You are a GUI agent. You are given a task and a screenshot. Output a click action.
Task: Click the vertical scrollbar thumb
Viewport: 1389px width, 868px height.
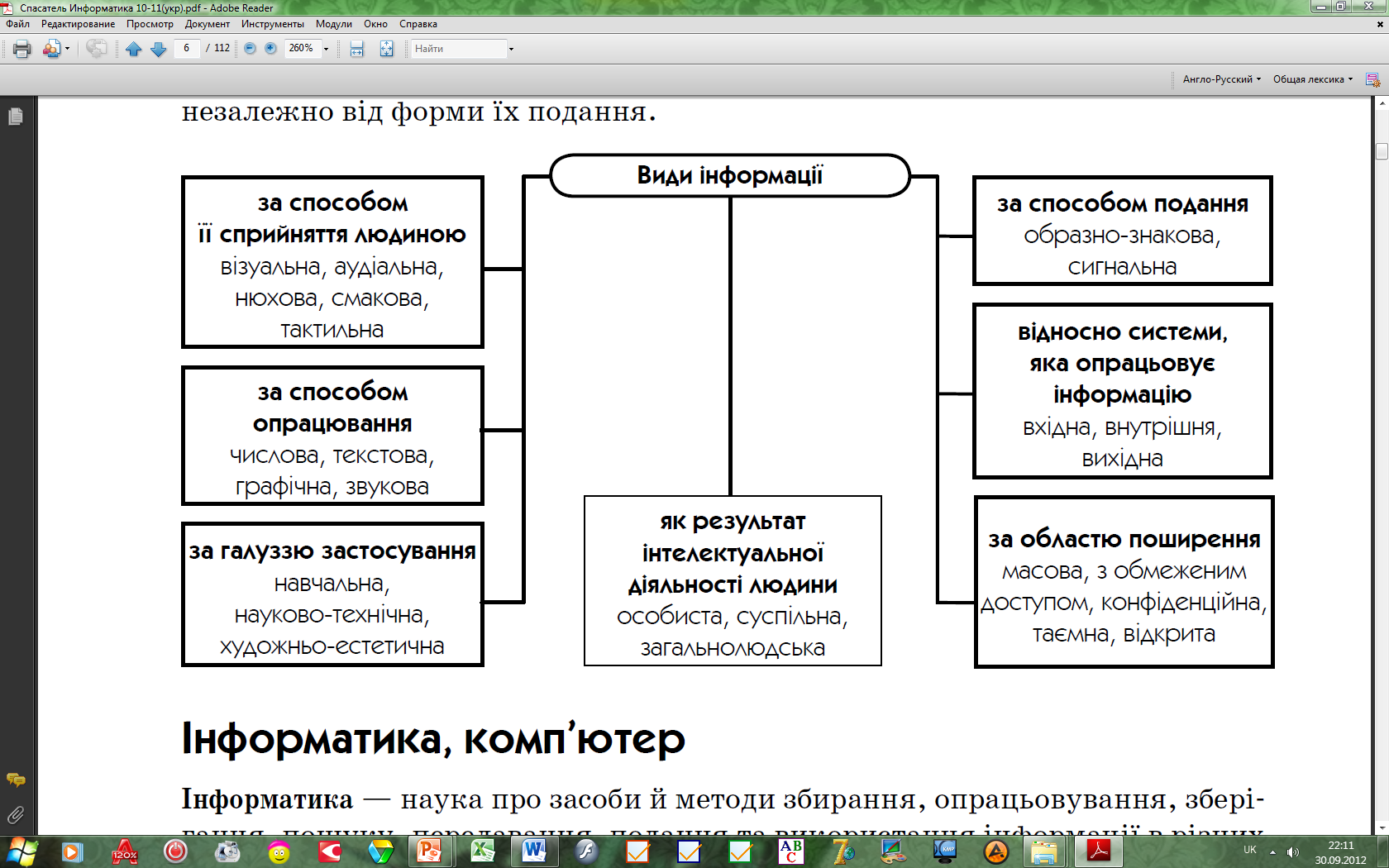click(1382, 151)
